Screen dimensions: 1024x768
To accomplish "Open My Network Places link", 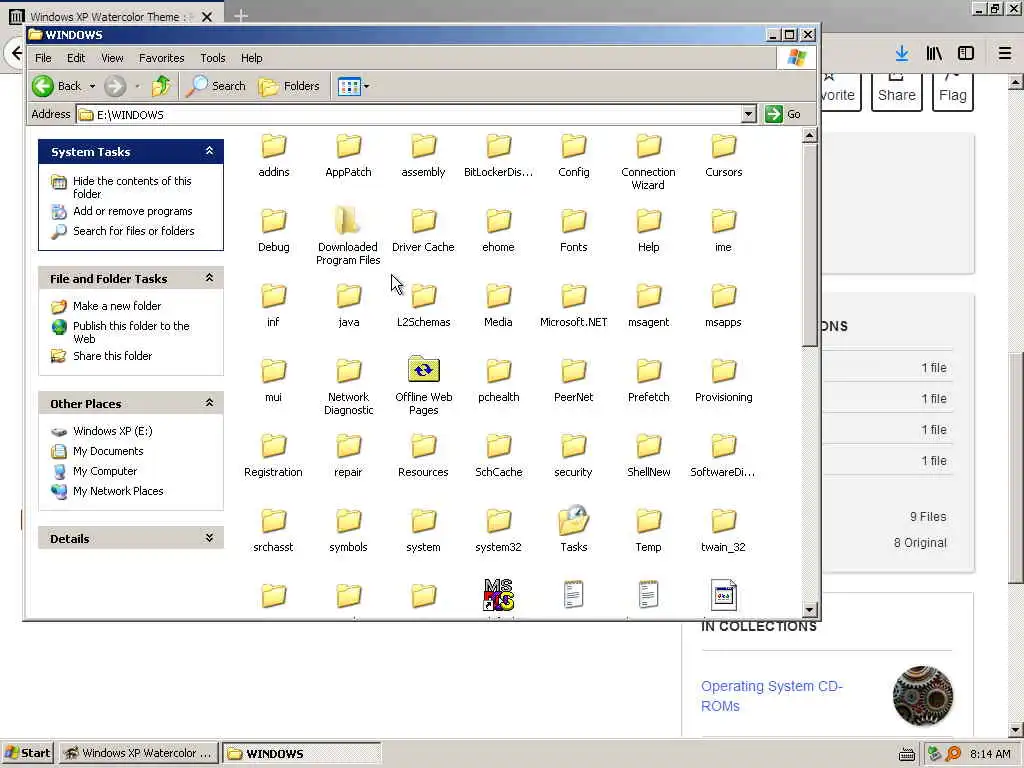I will pyautogui.click(x=118, y=491).
